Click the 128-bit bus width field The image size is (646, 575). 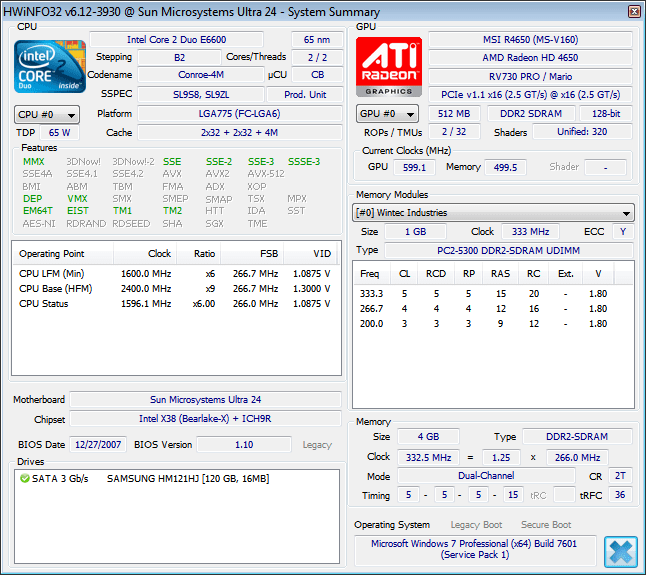pos(606,114)
